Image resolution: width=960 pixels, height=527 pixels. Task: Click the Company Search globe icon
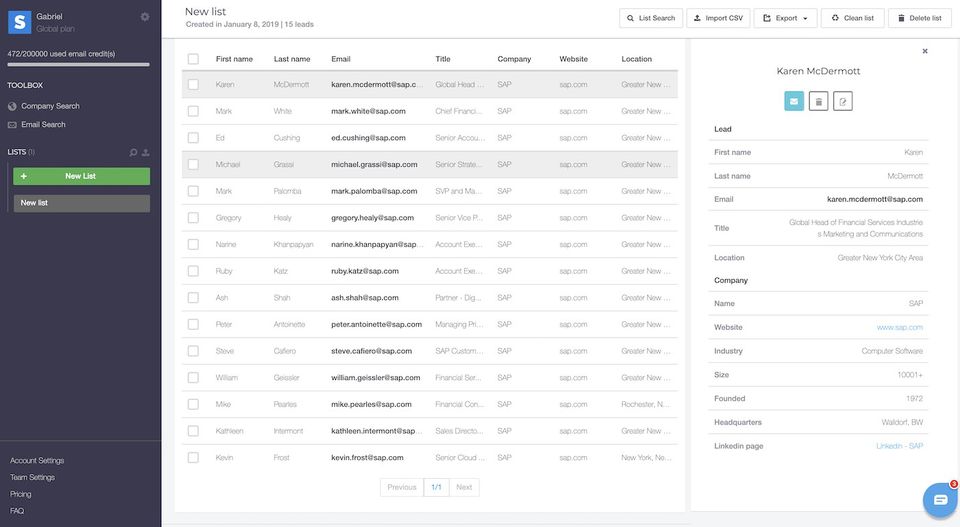[12, 107]
